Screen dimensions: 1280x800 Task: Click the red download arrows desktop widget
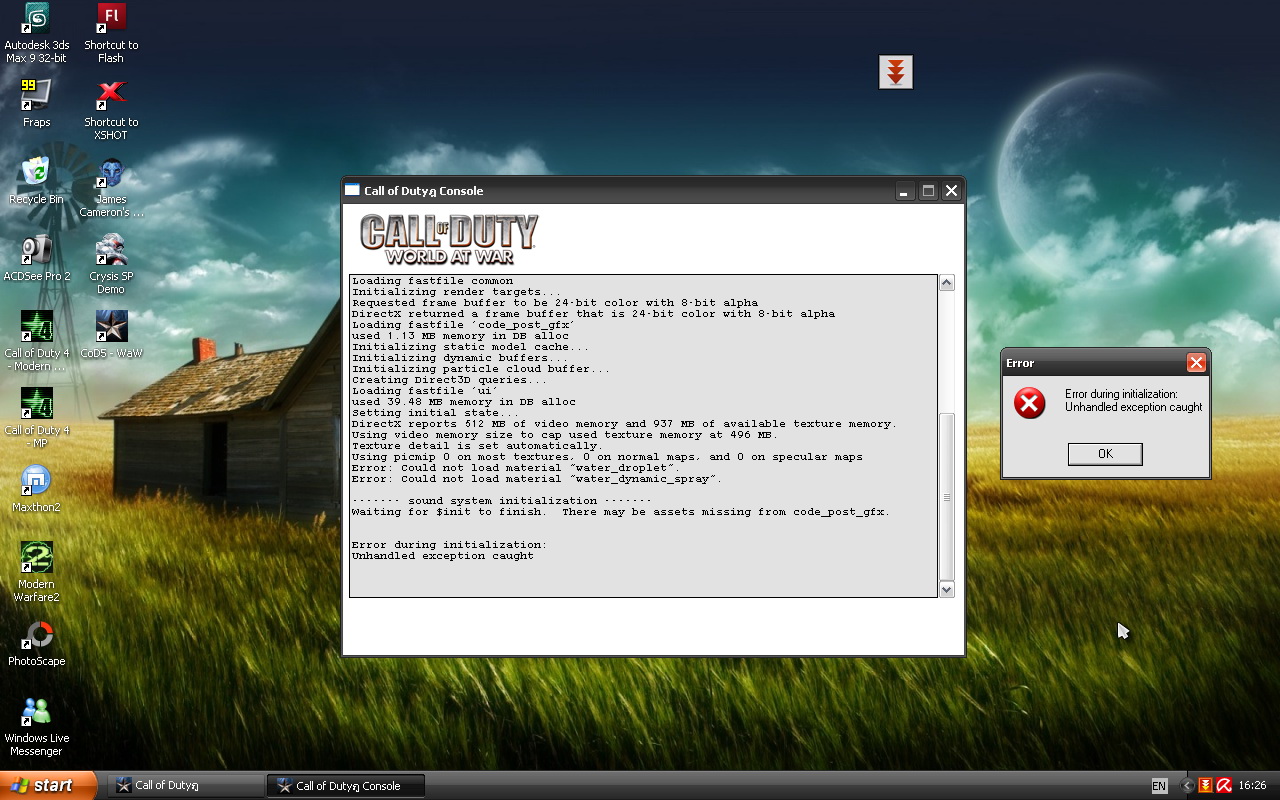click(x=896, y=72)
